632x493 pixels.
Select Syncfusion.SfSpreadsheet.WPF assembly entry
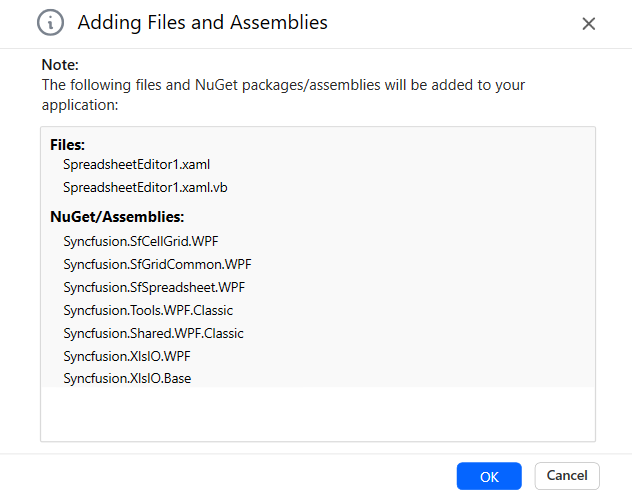click(x=154, y=287)
